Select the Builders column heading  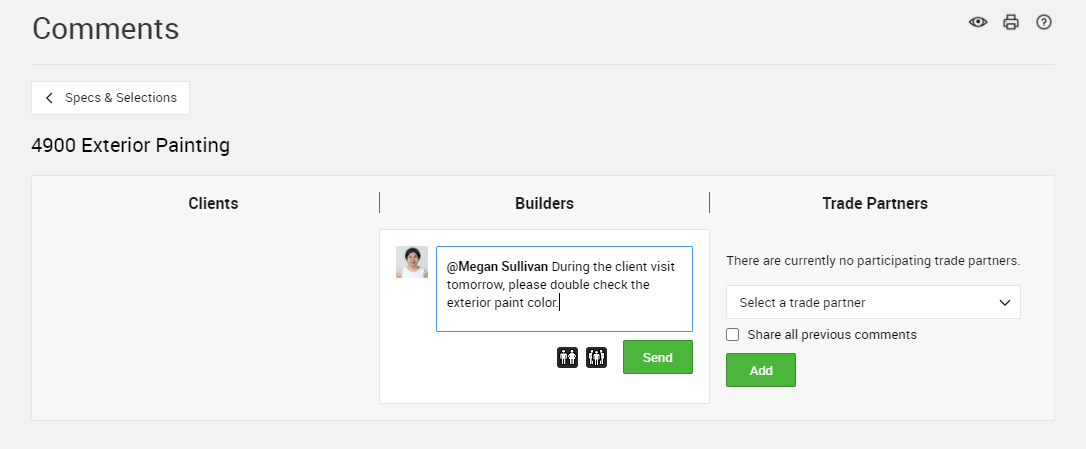pos(544,203)
